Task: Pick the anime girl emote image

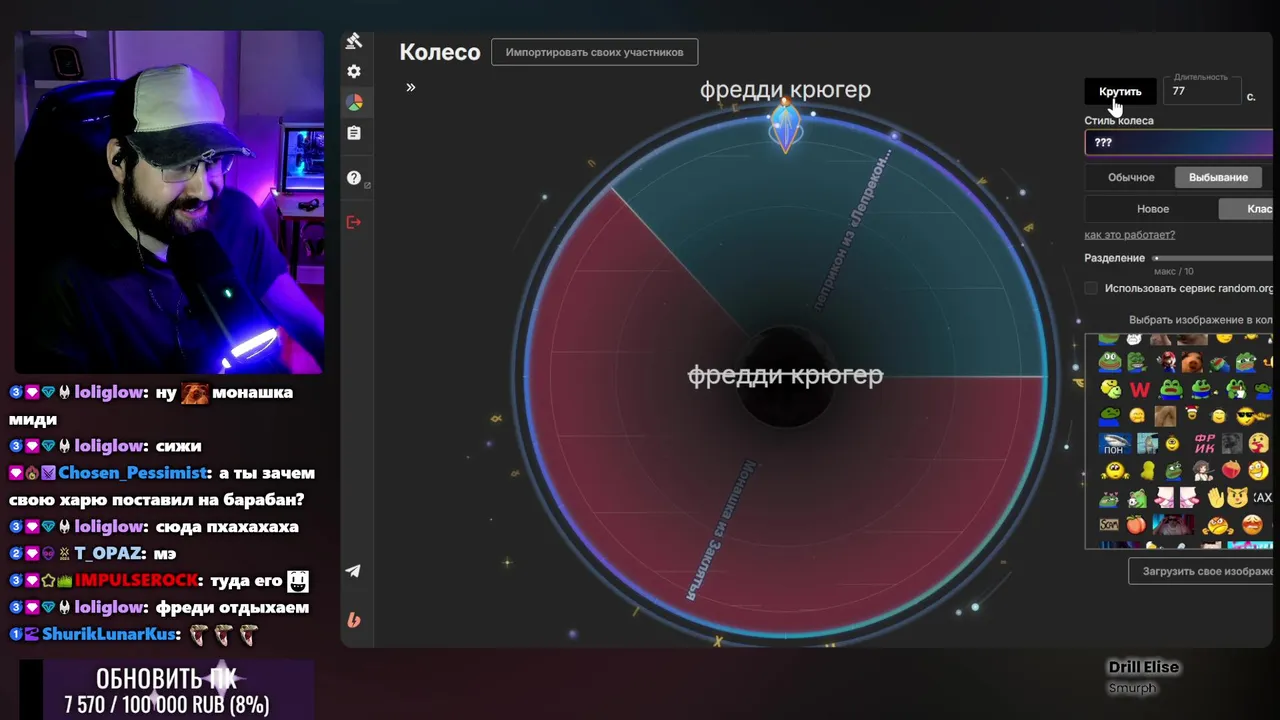Action: 1203,471
